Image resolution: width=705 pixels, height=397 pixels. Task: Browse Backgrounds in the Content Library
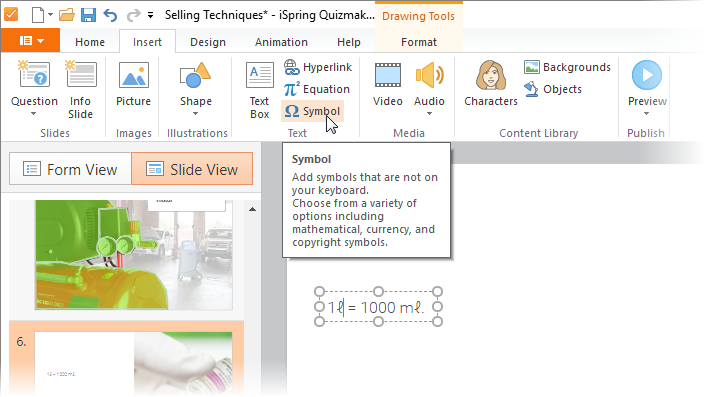point(567,67)
